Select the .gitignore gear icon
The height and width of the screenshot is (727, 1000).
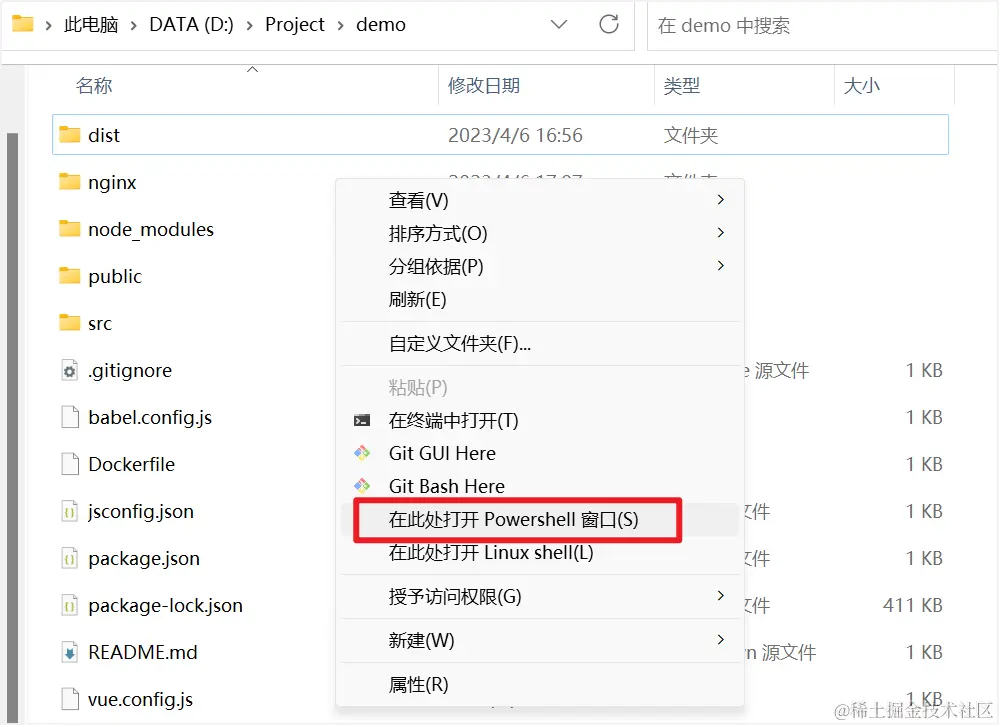(x=68, y=370)
